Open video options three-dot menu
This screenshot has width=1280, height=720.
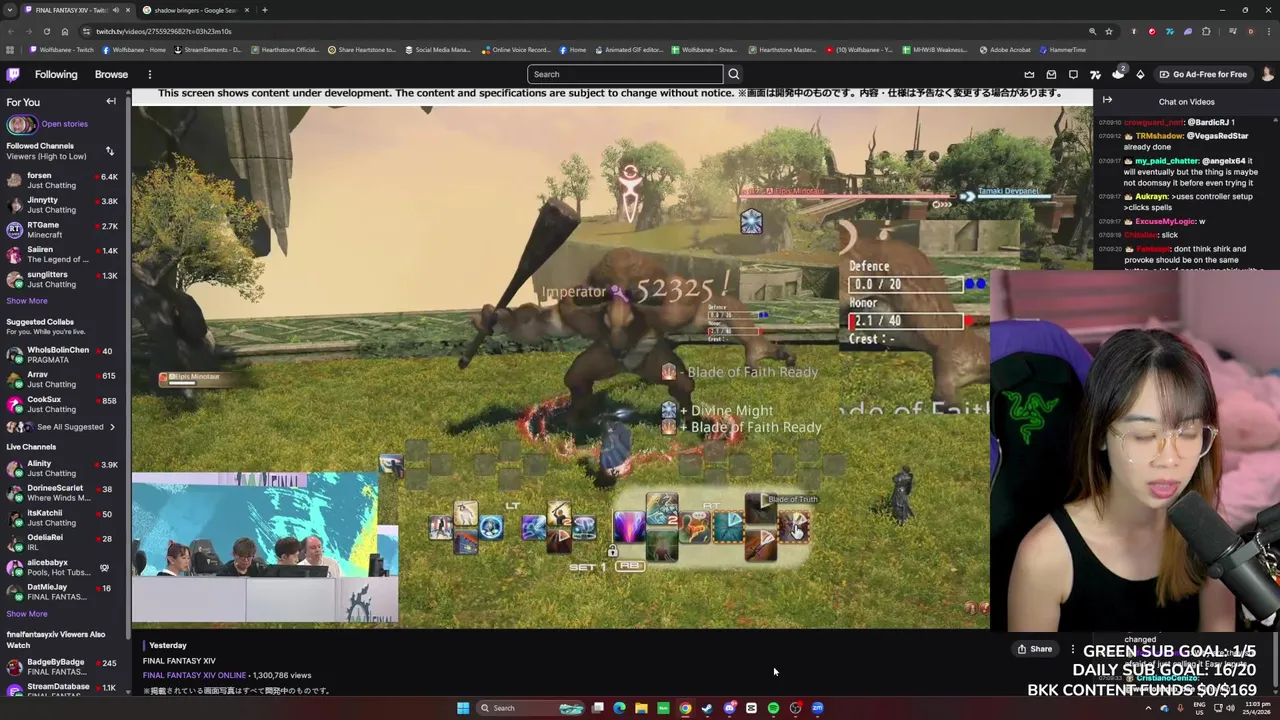(1072, 649)
